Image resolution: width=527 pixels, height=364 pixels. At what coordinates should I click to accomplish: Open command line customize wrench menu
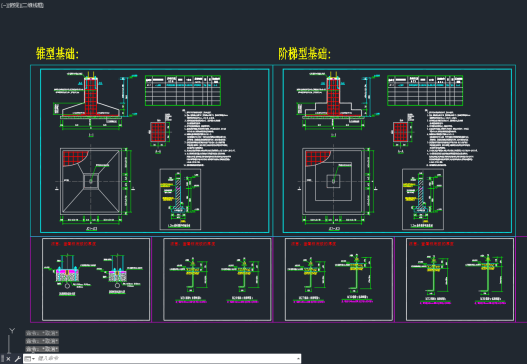click(x=17, y=359)
